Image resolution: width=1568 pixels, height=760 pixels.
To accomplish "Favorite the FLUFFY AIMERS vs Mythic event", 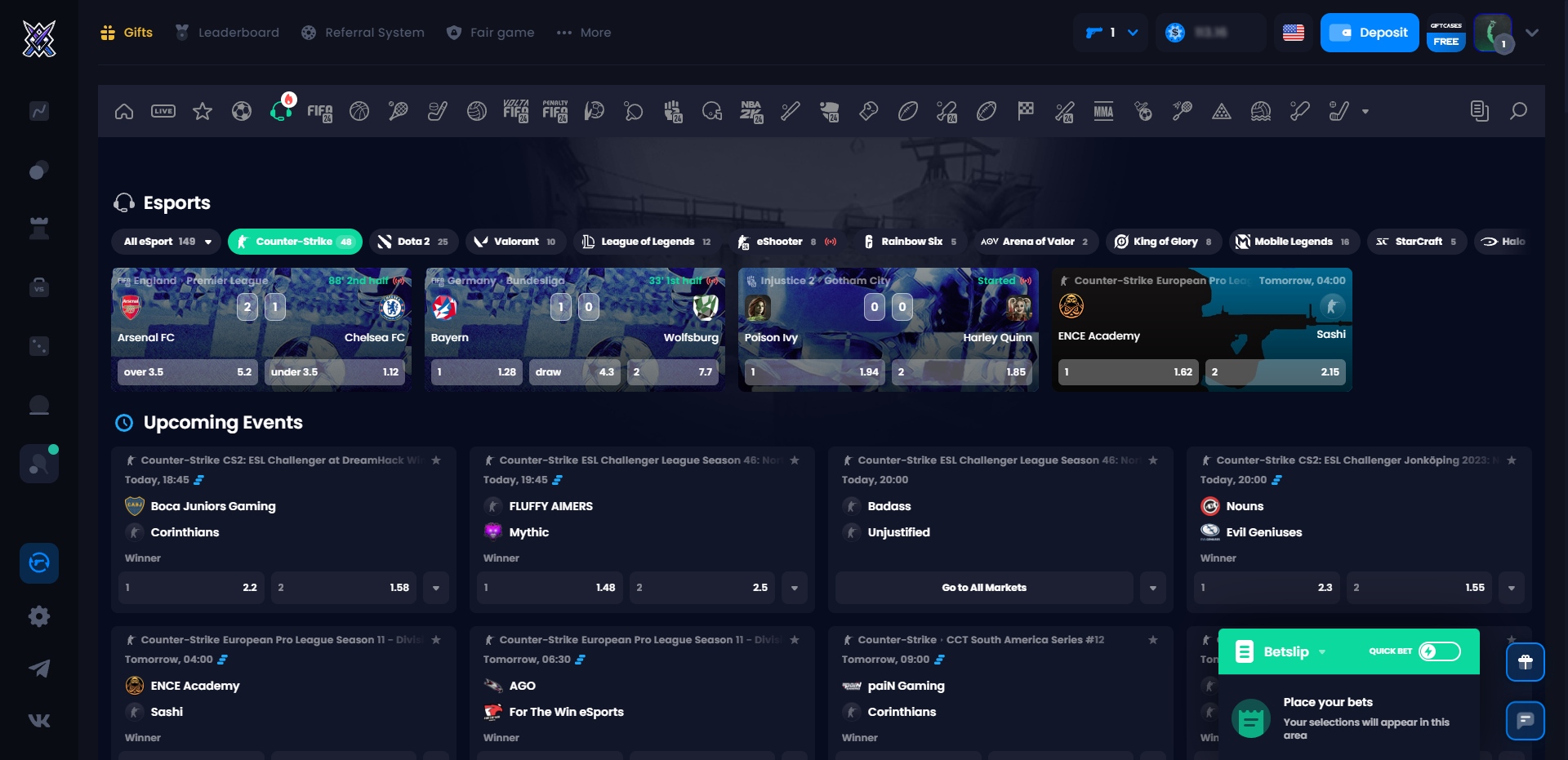I will tap(795, 460).
